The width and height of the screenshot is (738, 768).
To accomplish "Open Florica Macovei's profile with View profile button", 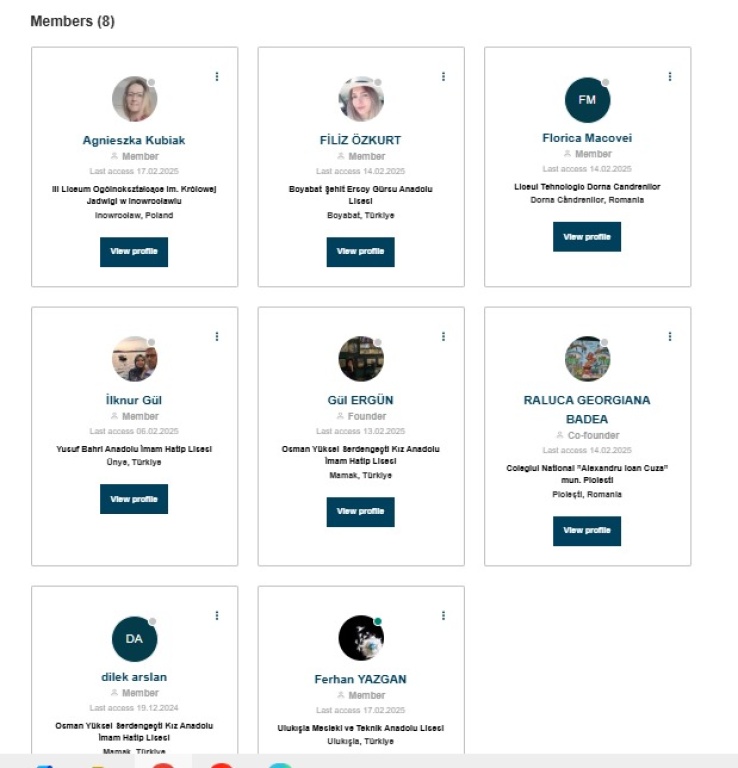I will click(587, 237).
